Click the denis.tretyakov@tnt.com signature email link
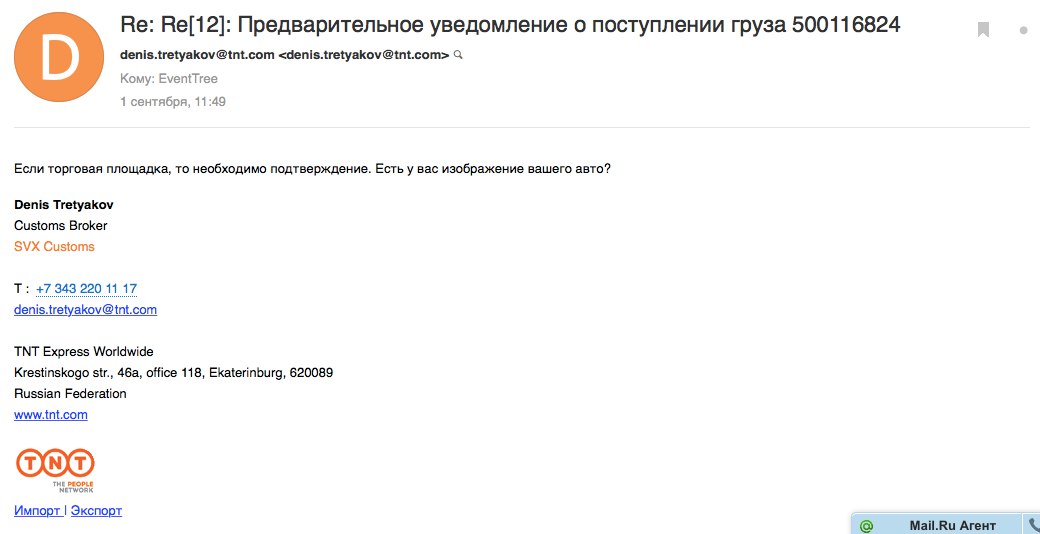 pos(86,310)
